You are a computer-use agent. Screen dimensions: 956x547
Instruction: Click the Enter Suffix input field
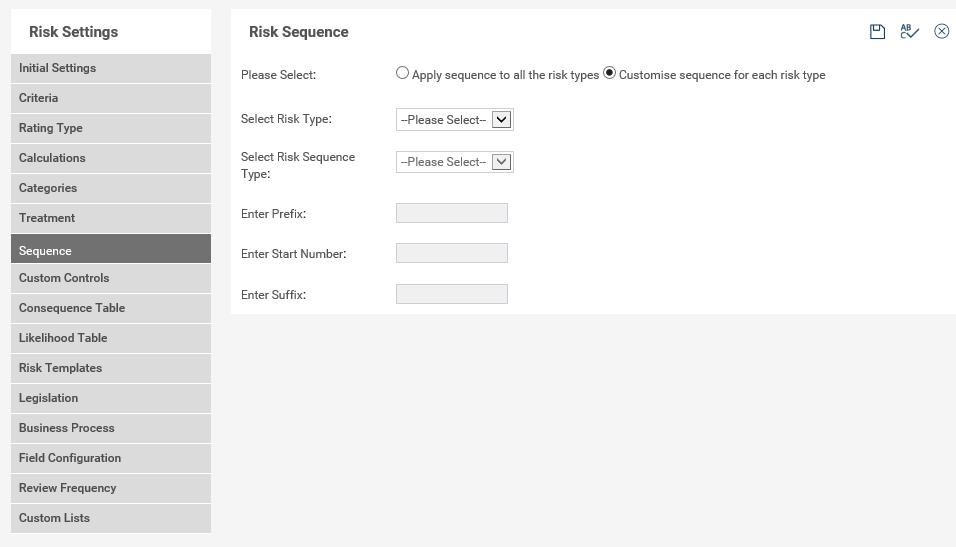452,294
